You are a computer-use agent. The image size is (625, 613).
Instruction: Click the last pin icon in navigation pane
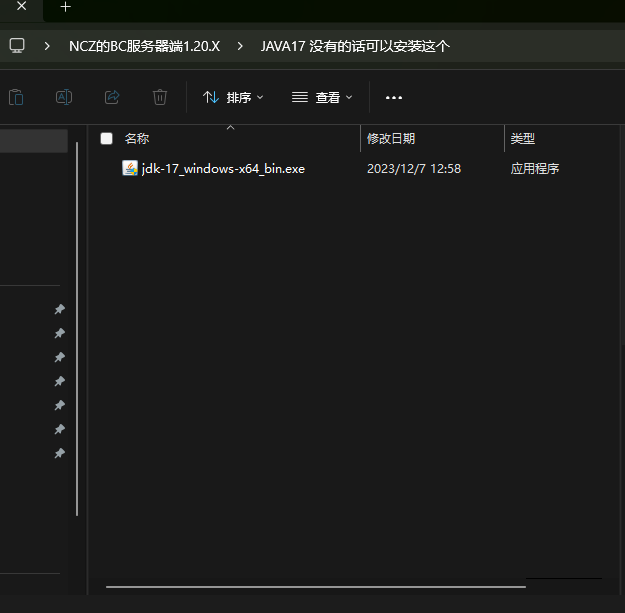(60, 453)
